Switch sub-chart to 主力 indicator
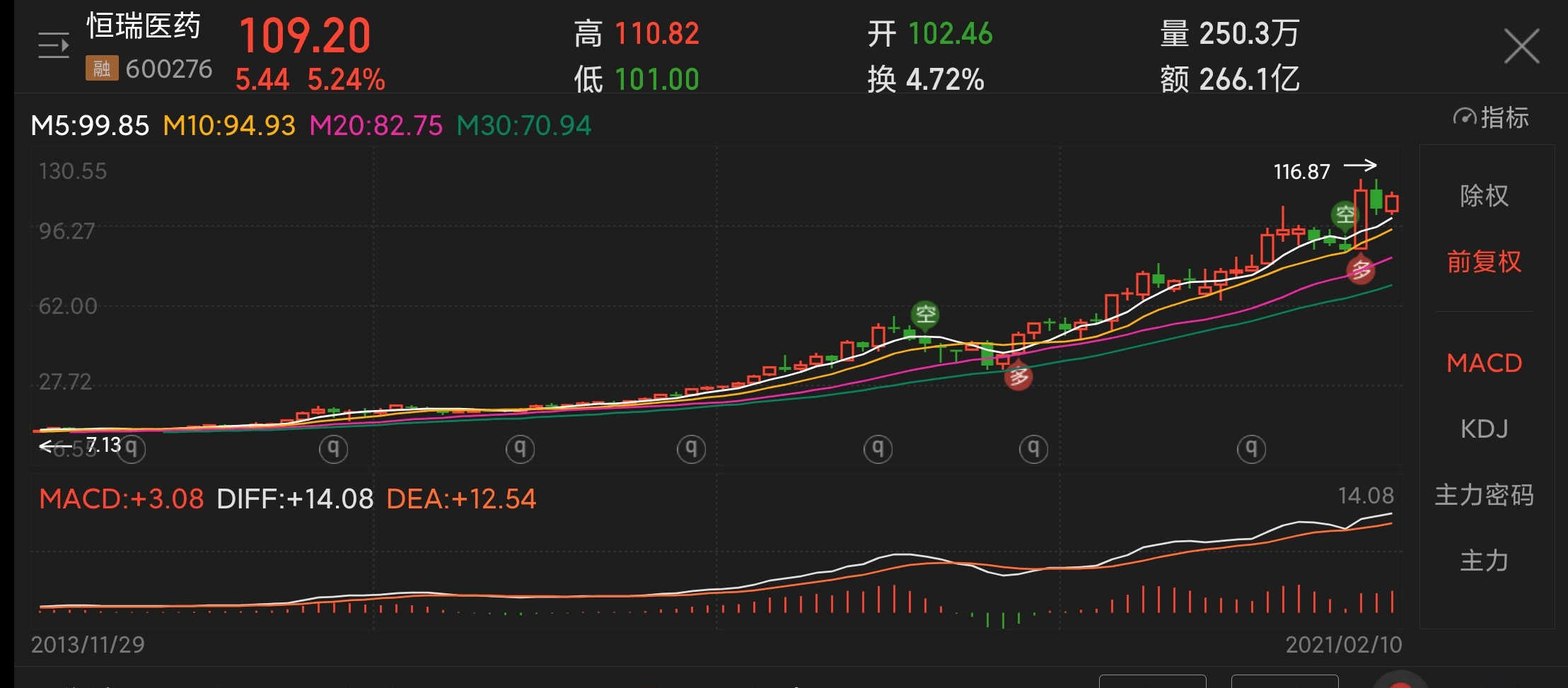Screen dimensions: 1568x688 (1485, 561)
